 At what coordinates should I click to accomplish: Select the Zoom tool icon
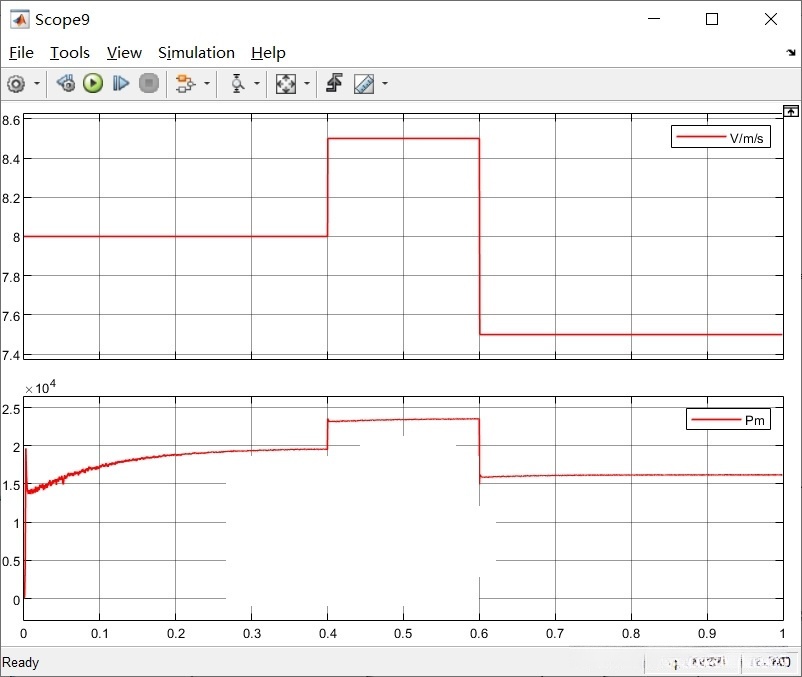coord(237,84)
